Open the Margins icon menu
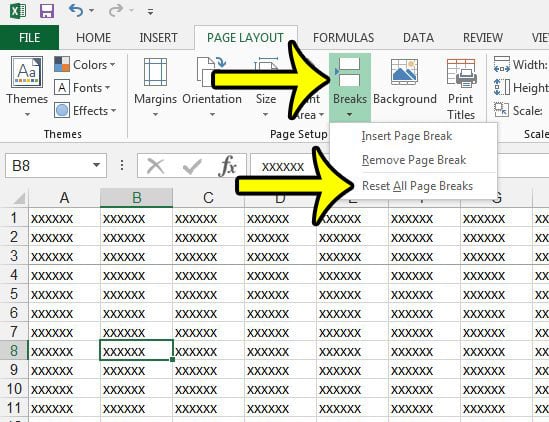The height and width of the screenshot is (422, 549). click(155, 72)
